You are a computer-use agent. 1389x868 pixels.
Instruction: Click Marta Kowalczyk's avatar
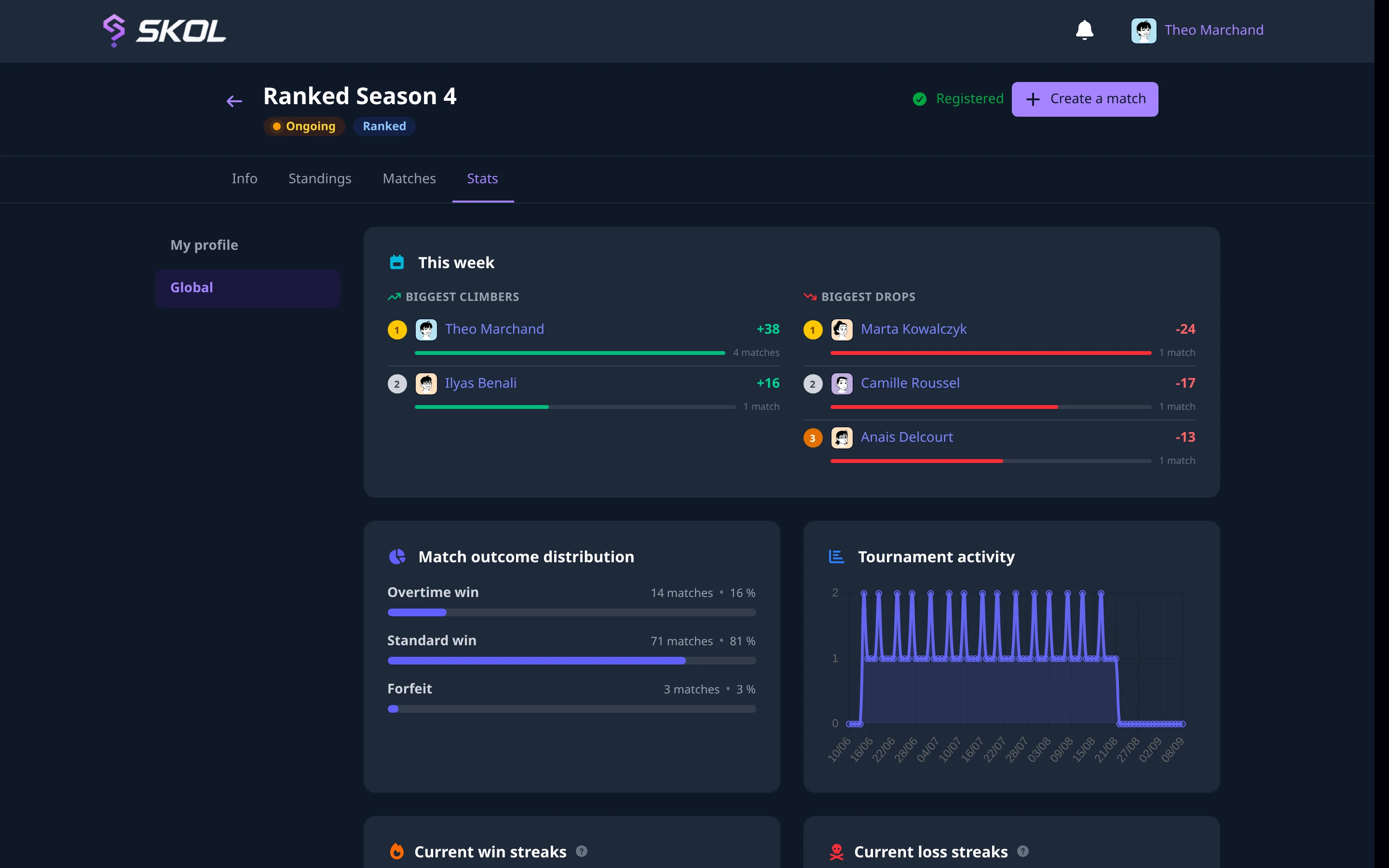842,329
